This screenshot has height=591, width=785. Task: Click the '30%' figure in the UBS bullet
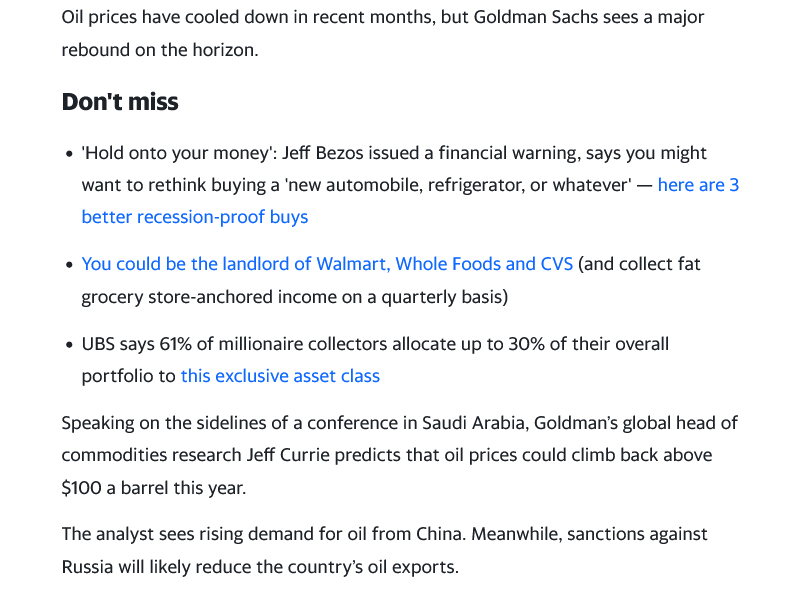point(526,344)
